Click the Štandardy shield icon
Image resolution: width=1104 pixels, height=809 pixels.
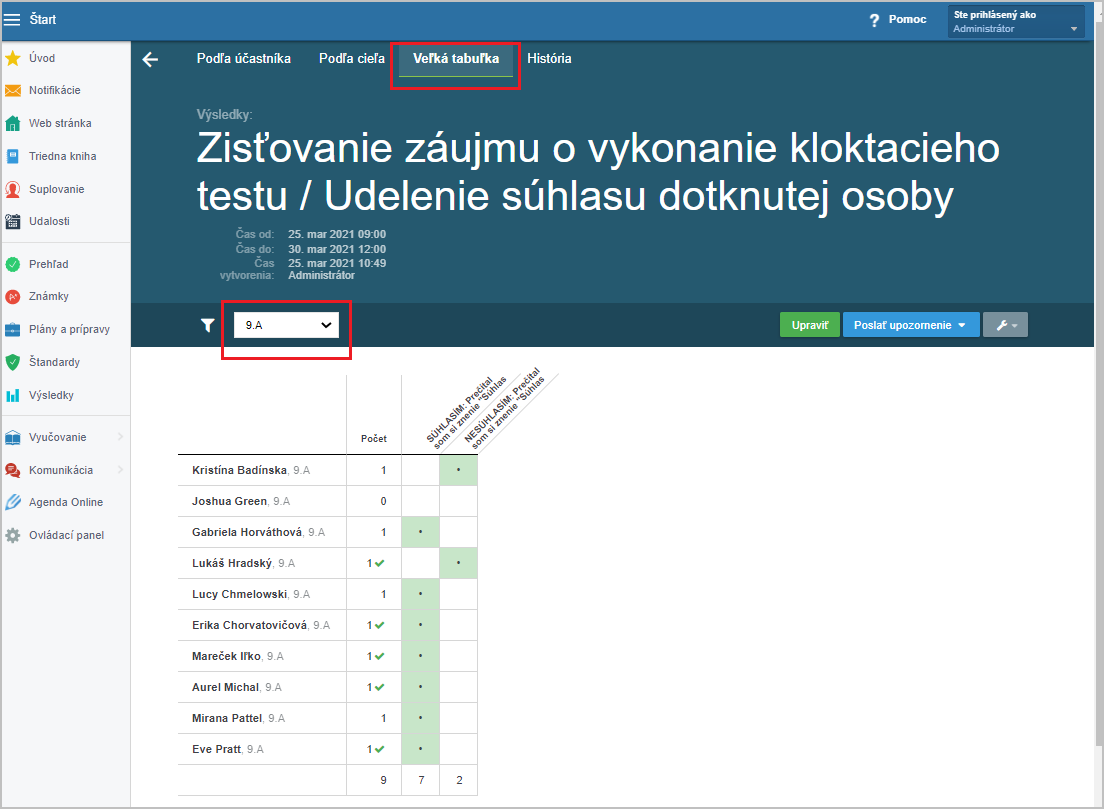(x=13, y=363)
